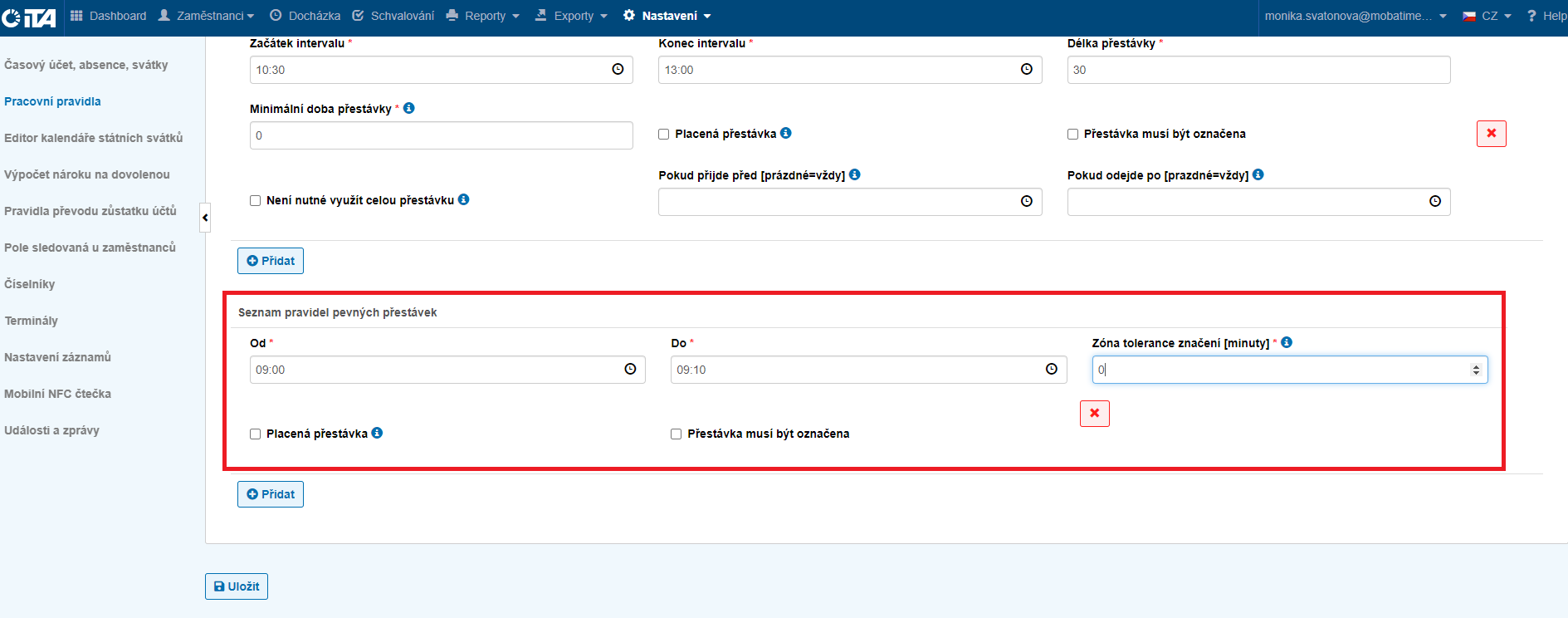This screenshot has width=1568, height=618.
Task: Expand the Zaměstnanci dropdown menu
Action: (x=207, y=16)
